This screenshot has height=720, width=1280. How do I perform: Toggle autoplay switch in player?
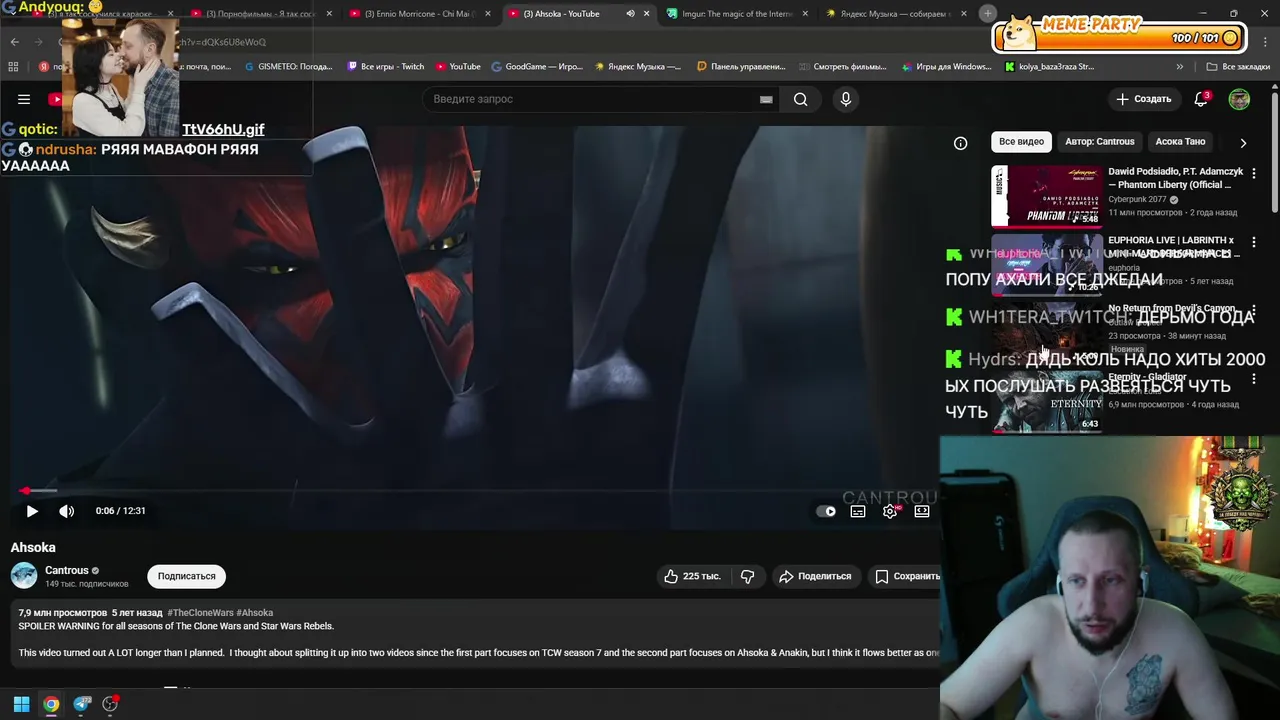[826, 511]
